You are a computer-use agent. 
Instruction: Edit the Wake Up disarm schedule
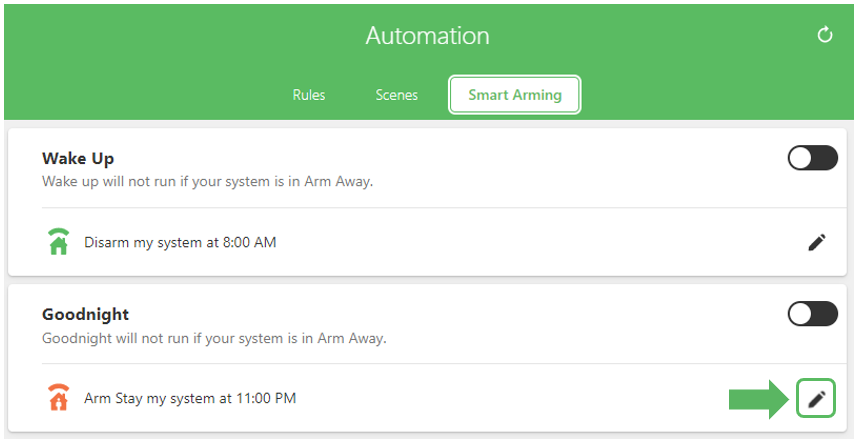[x=817, y=242]
